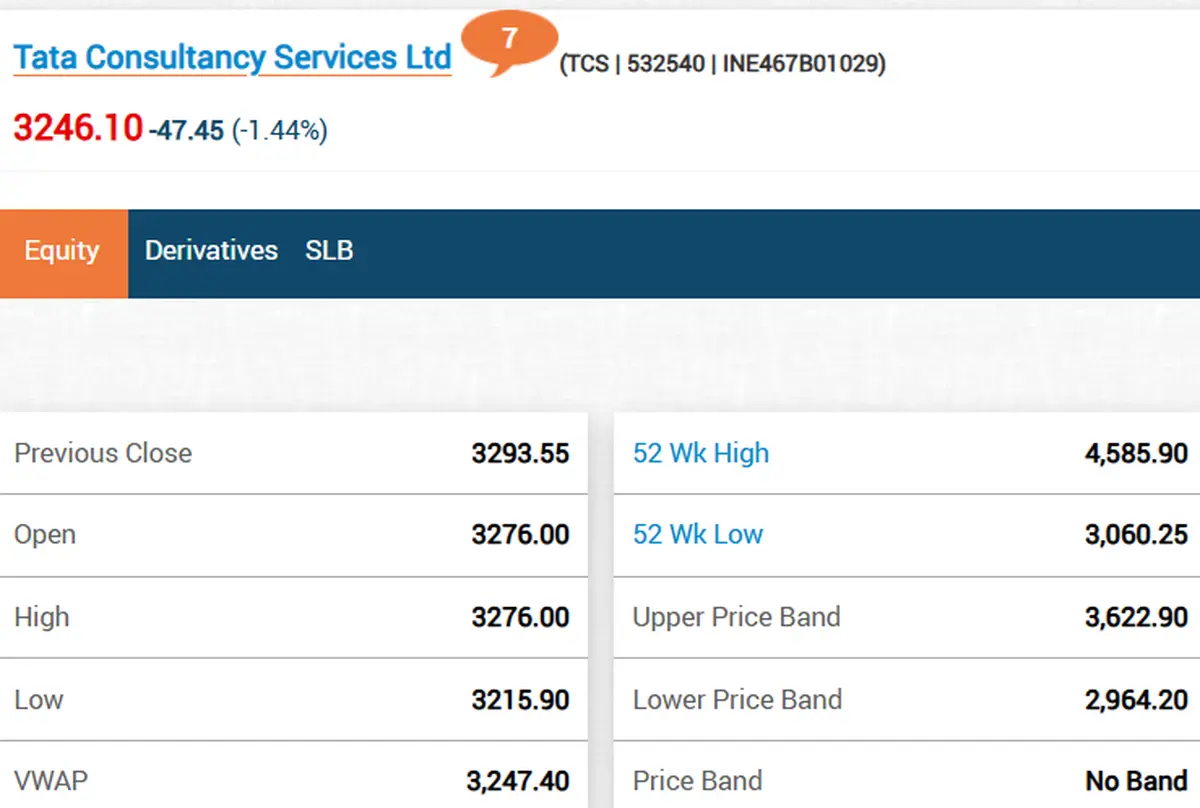The width and height of the screenshot is (1200, 808).
Task: Select the Previous Close row
Action: [292, 453]
